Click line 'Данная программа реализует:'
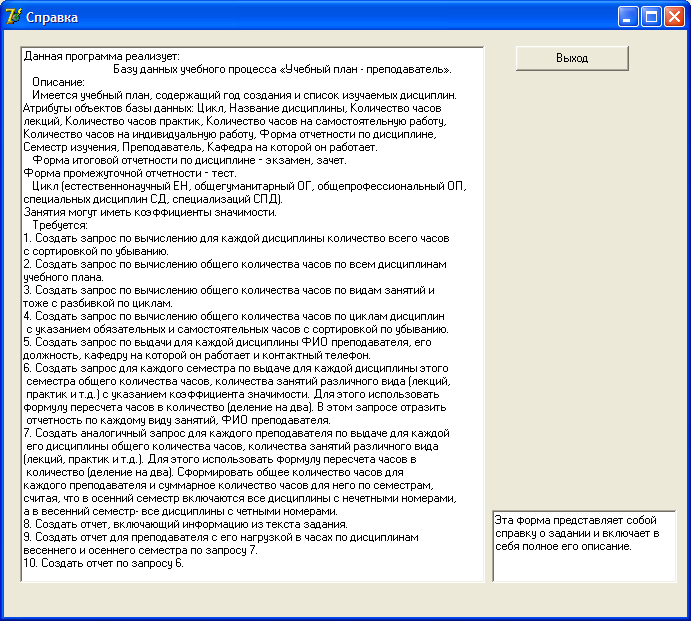 [102, 56]
